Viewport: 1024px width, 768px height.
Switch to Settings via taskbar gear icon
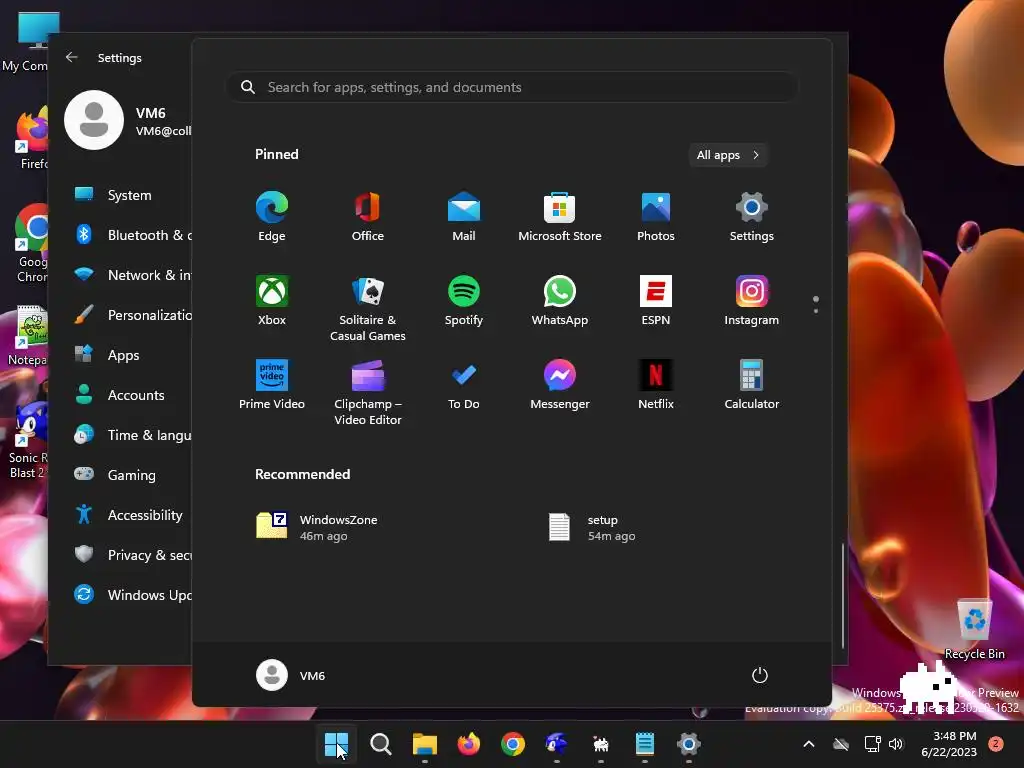(x=688, y=744)
